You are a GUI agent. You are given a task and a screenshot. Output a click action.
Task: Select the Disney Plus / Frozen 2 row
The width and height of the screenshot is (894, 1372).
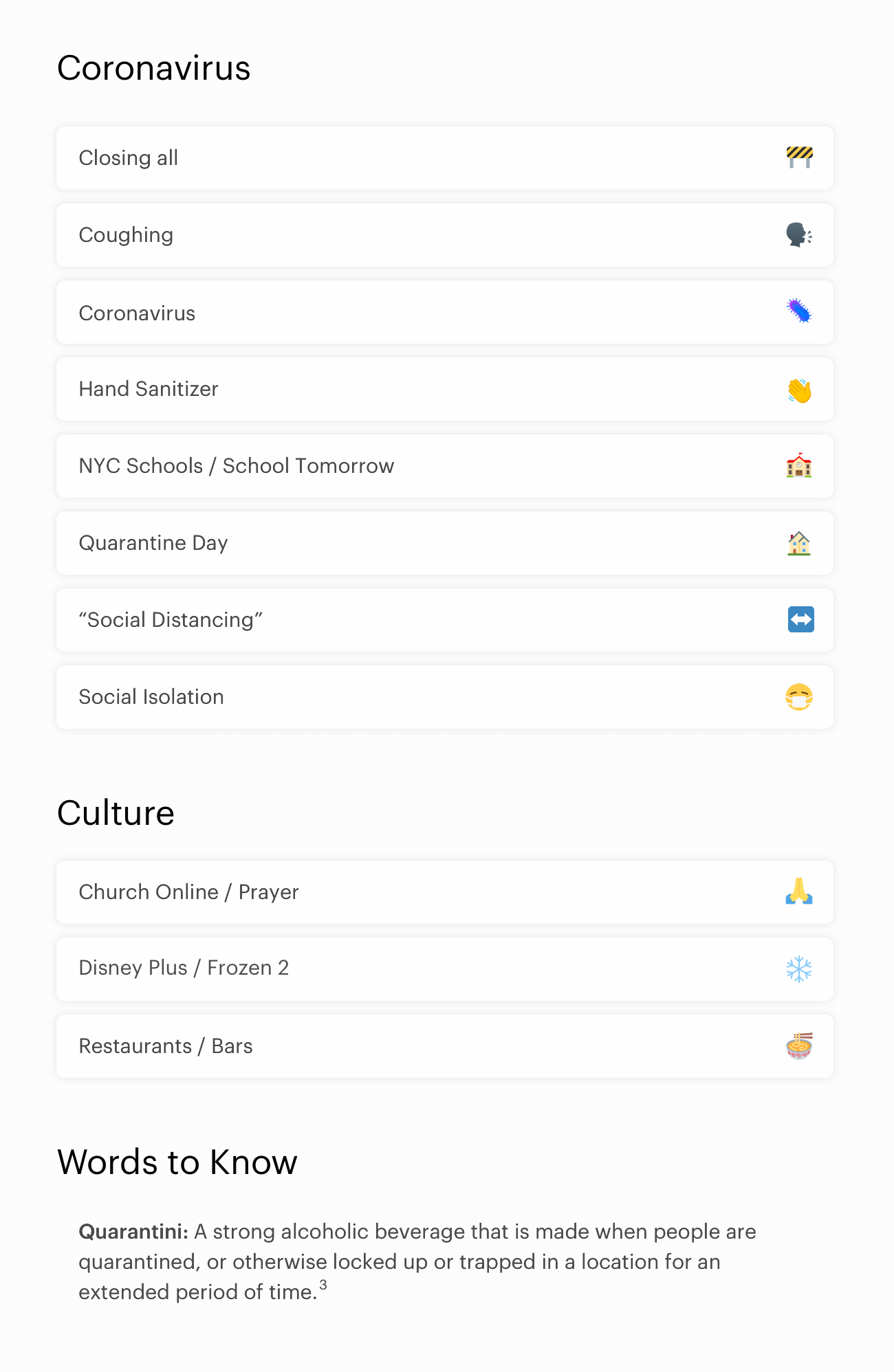click(x=445, y=969)
